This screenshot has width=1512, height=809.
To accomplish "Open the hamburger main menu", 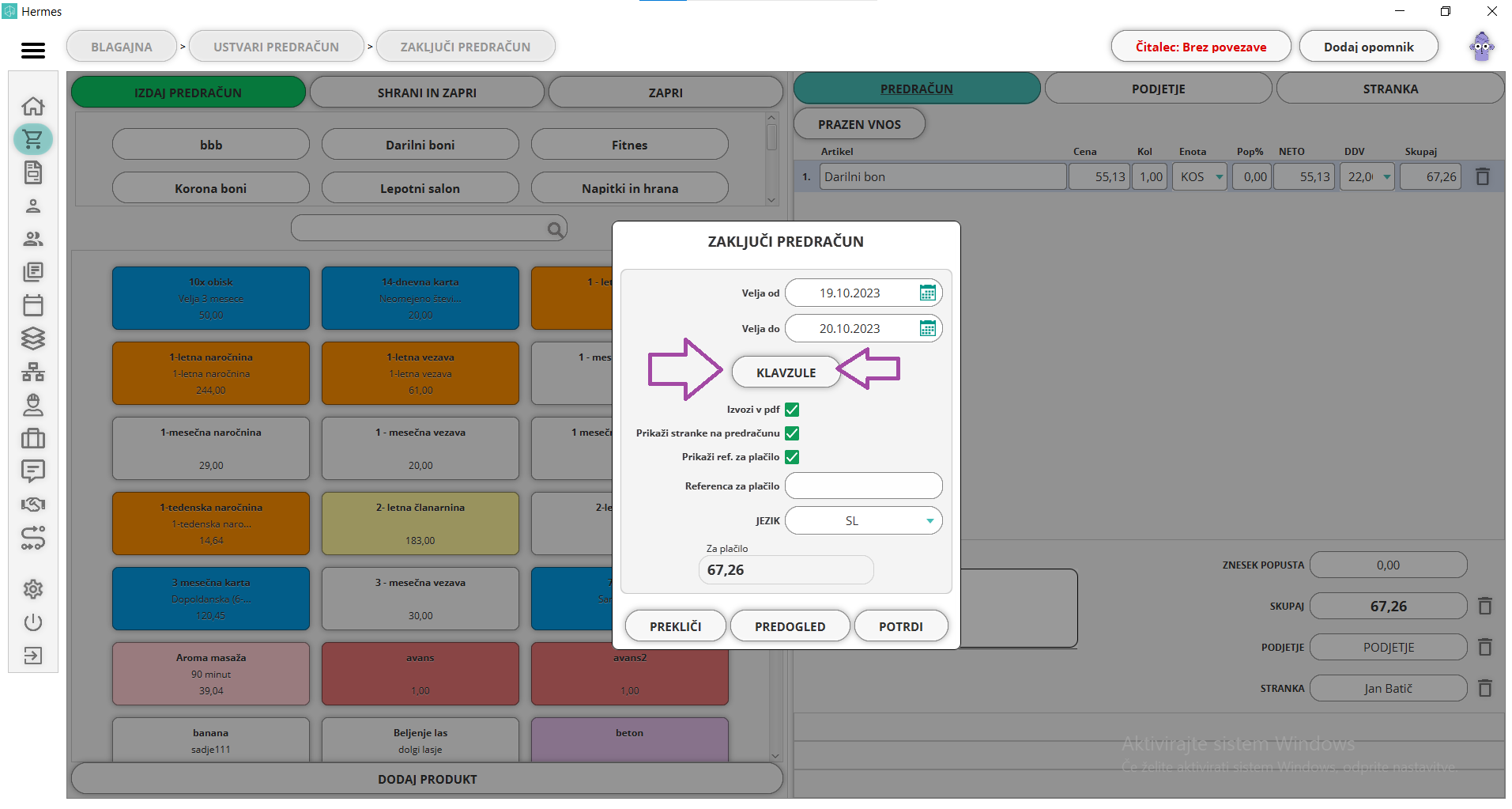I will click(x=33, y=51).
